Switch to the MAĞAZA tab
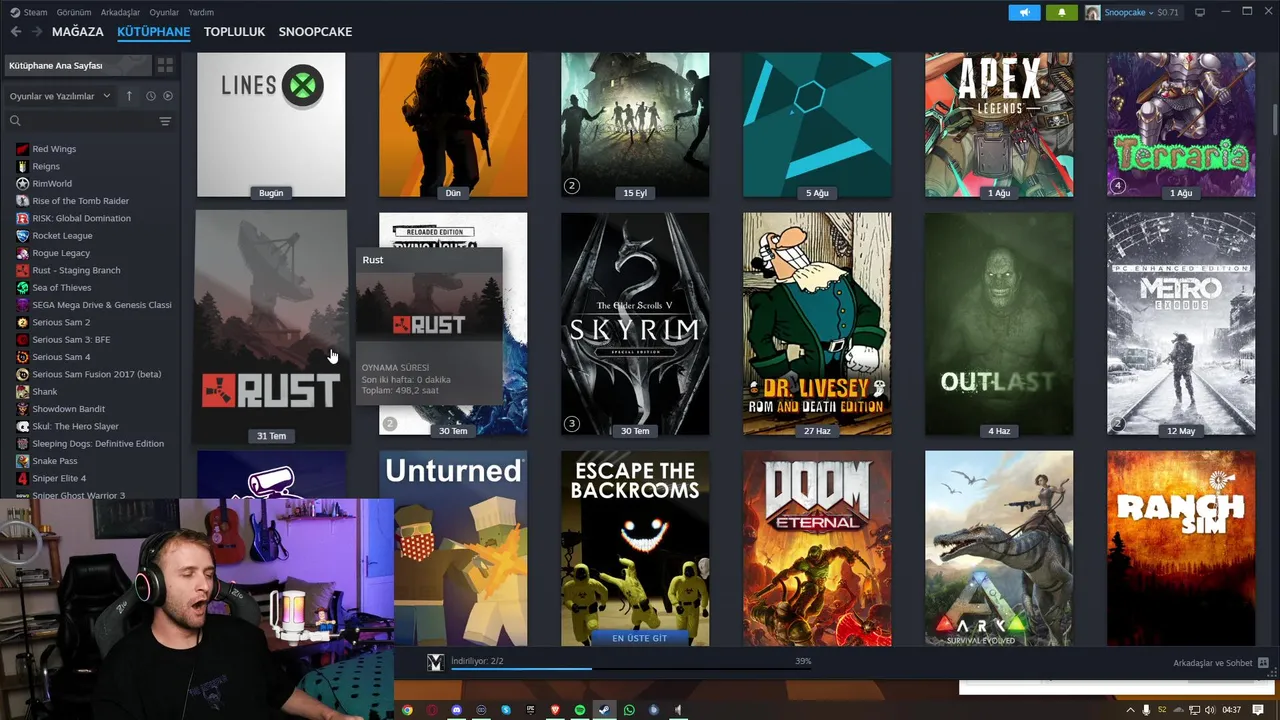This screenshot has width=1280, height=720. [78, 32]
